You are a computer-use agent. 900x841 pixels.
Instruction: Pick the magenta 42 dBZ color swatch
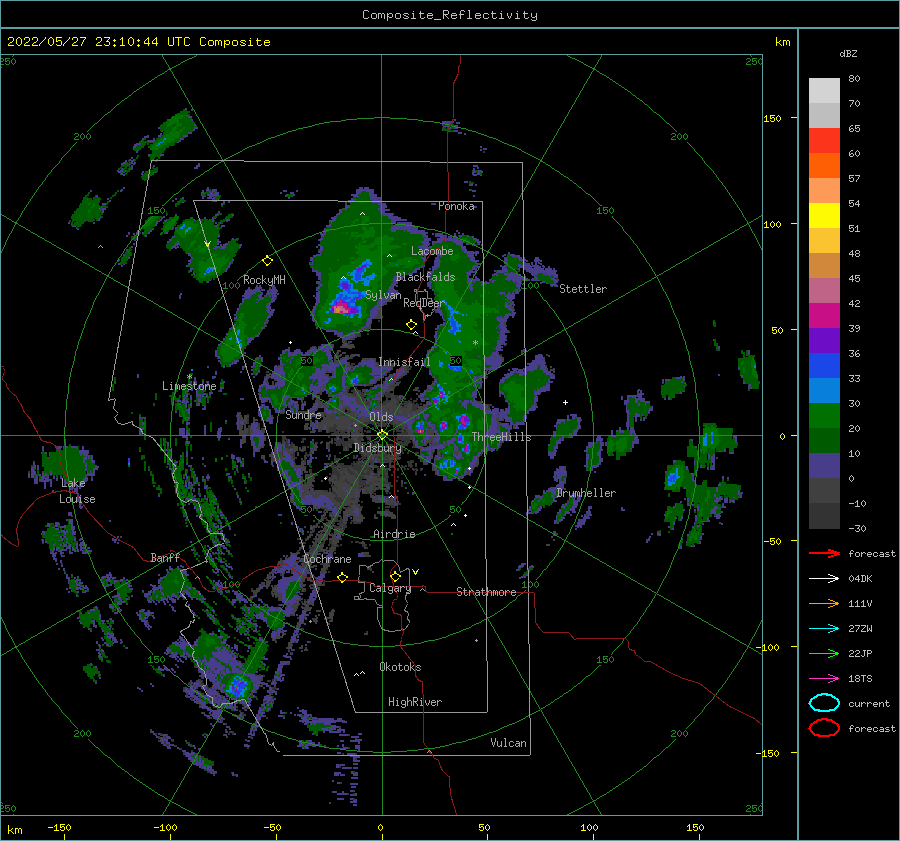824,316
